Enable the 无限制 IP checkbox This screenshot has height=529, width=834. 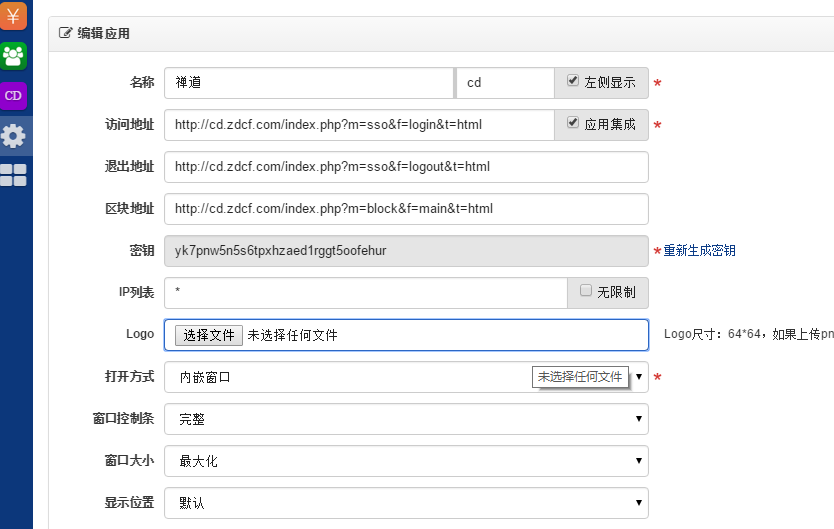tap(586, 291)
